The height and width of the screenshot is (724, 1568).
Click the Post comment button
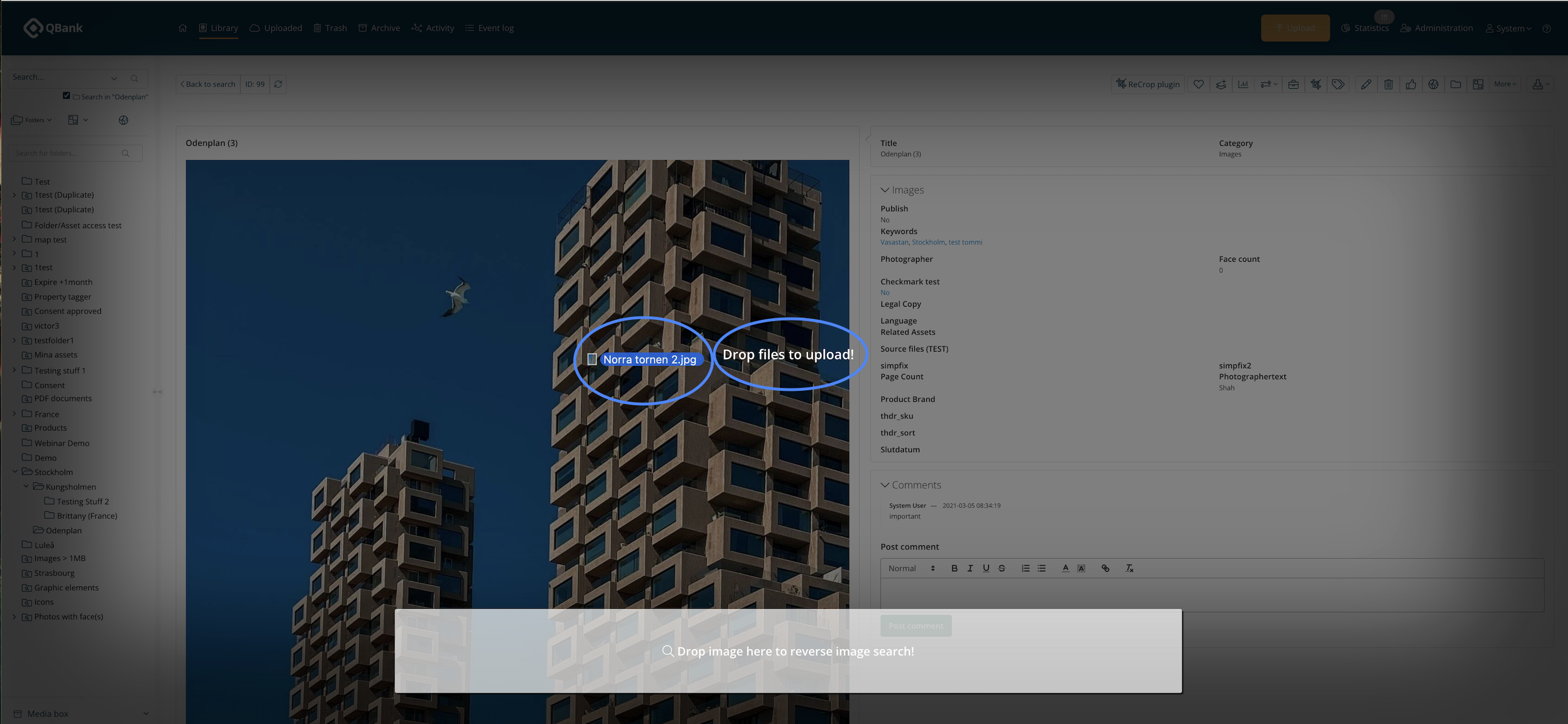click(916, 626)
